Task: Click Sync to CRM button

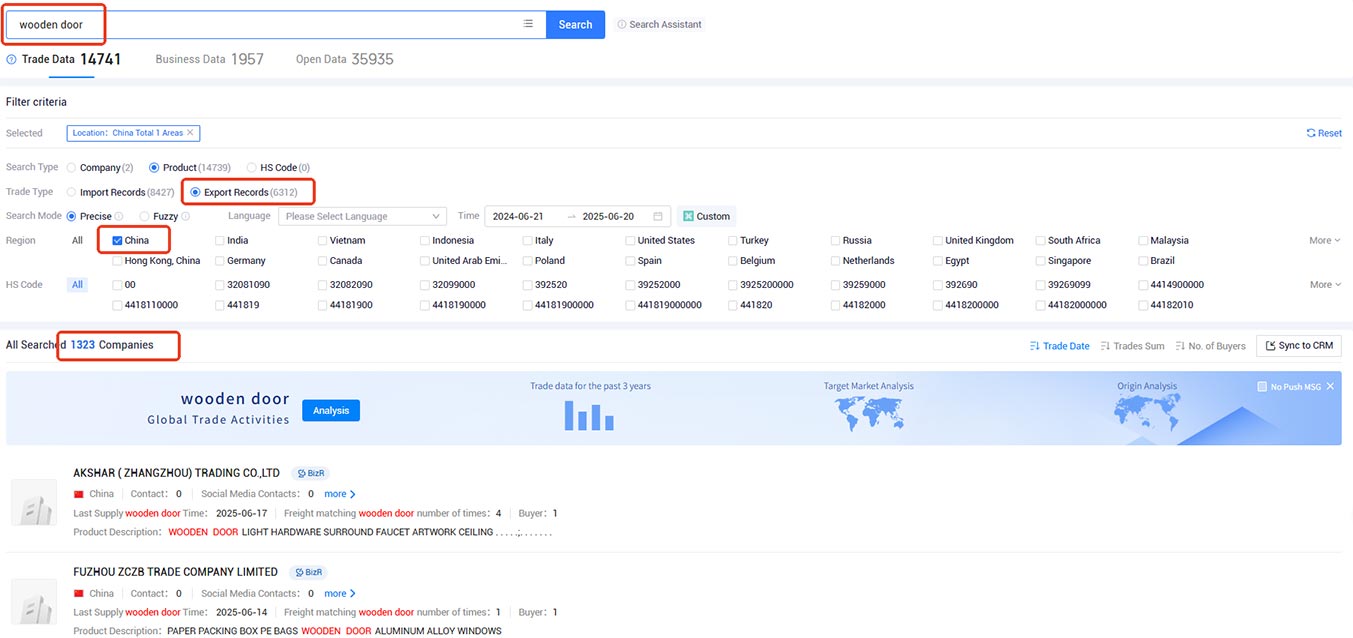Action: click(1299, 346)
